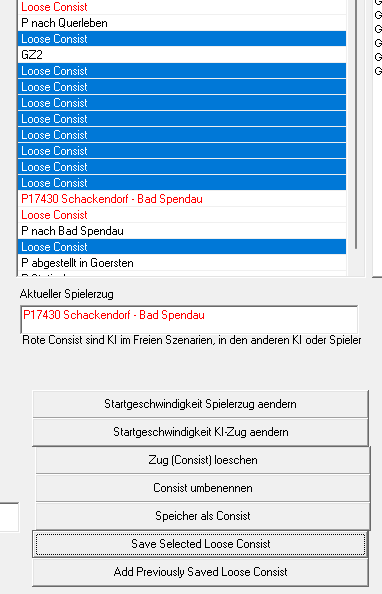Select highlighted Loose Consist above P abgestellt
This screenshot has height=594, width=382.
pyautogui.click(x=182, y=247)
